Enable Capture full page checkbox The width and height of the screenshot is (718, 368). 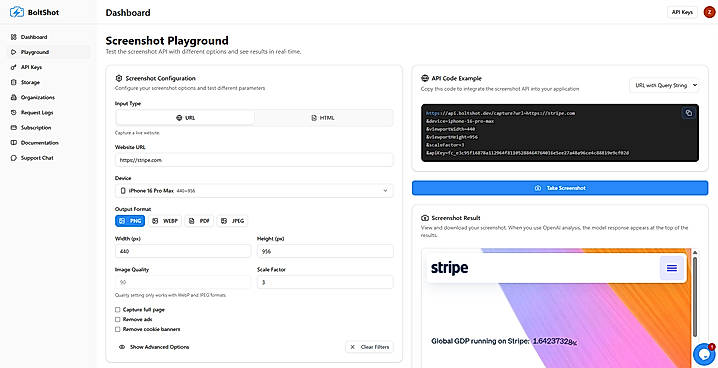(118, 310)
